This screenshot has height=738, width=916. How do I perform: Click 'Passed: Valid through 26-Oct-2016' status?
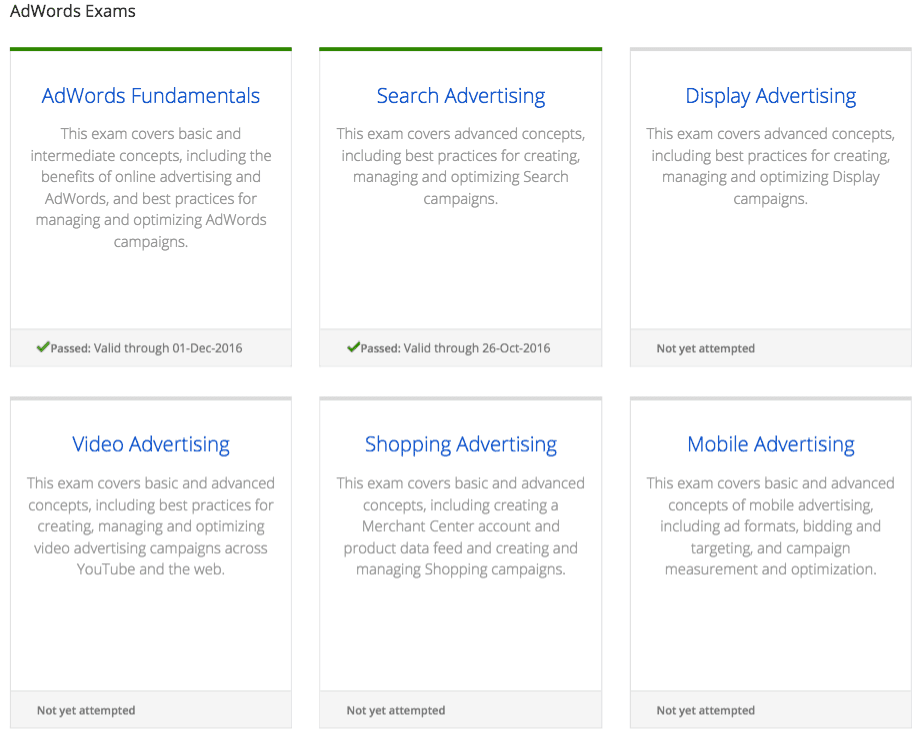point(455,348)
